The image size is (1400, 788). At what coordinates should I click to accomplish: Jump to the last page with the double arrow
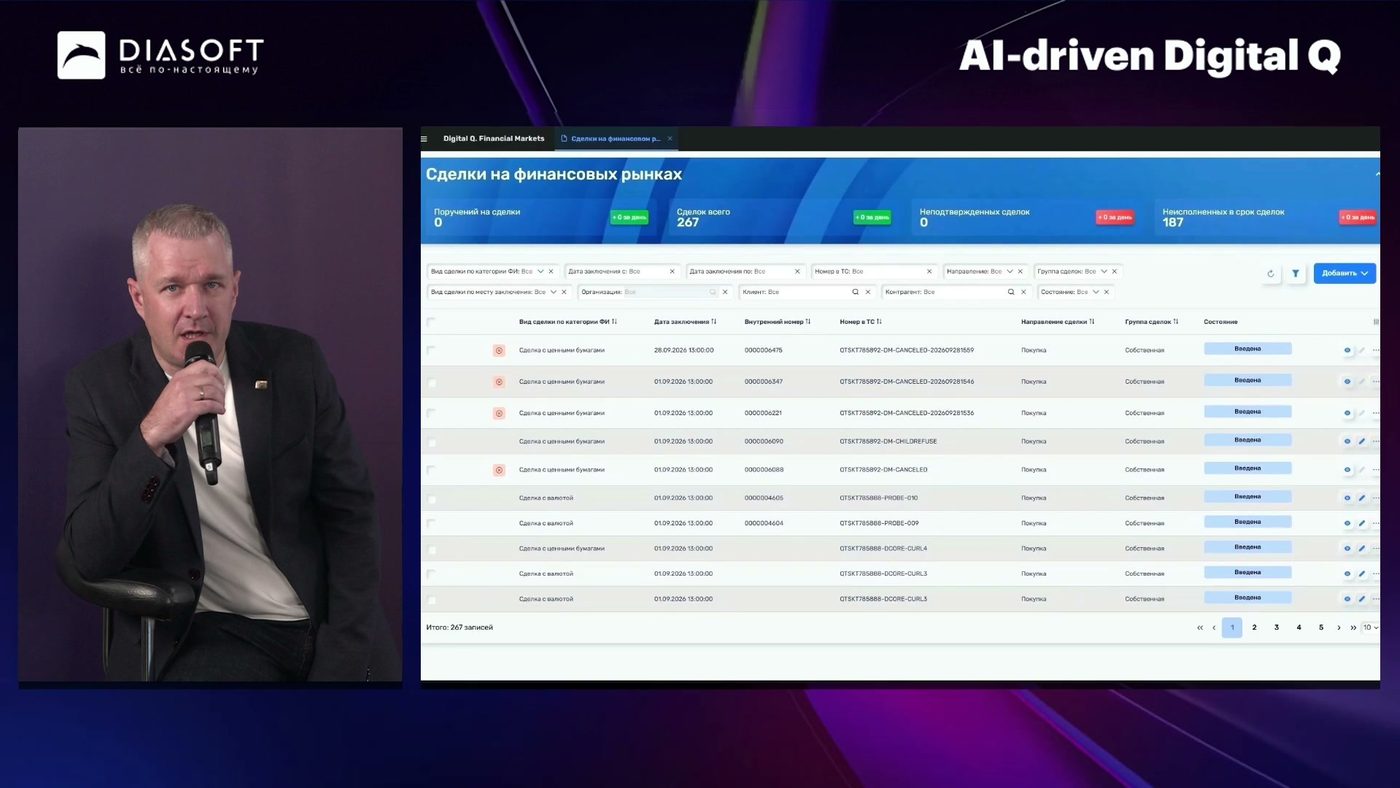pos(1353,628)
